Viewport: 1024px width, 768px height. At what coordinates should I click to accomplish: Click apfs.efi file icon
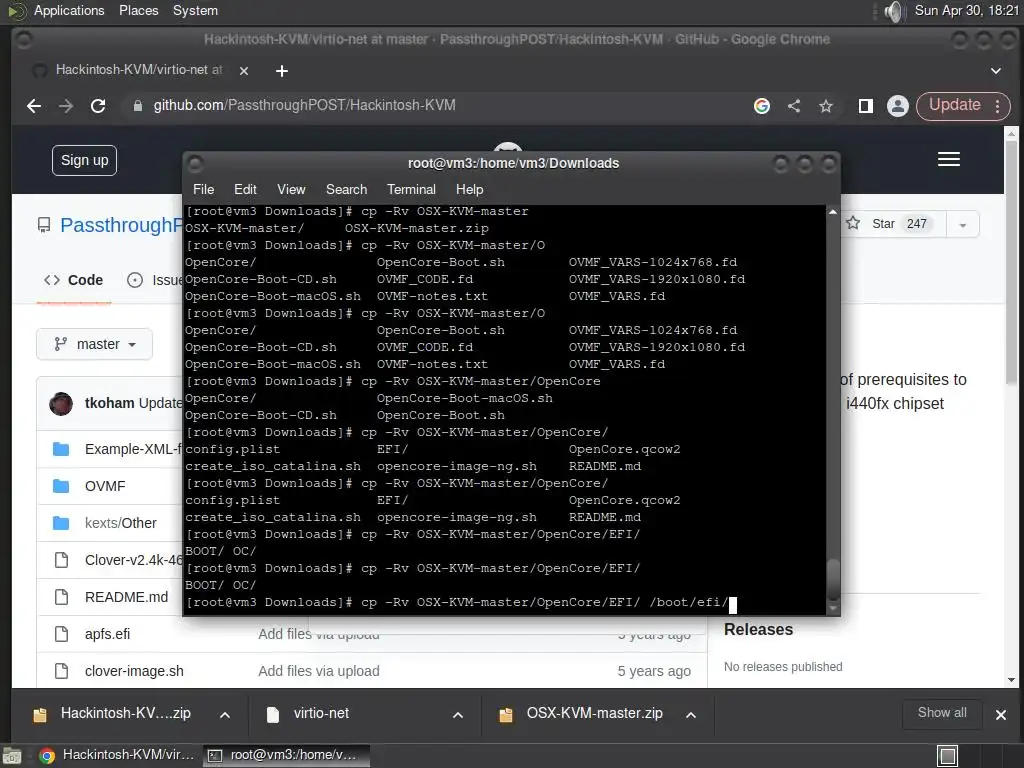pyautogui.click(x=61, y=634)
